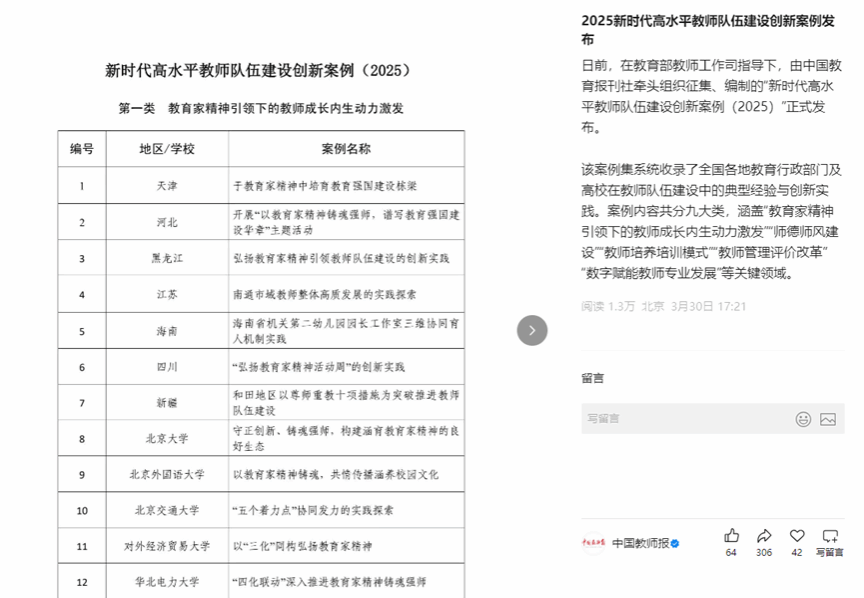Image resolution: width=864 pixels, height=598 pixels.
Task: Click the 3月30日 17:21 publish time
Action: [x=709, y=306]
